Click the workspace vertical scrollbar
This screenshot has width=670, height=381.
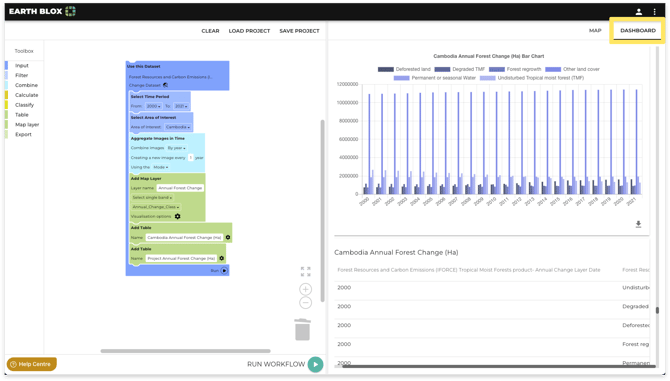click(322, 211)
